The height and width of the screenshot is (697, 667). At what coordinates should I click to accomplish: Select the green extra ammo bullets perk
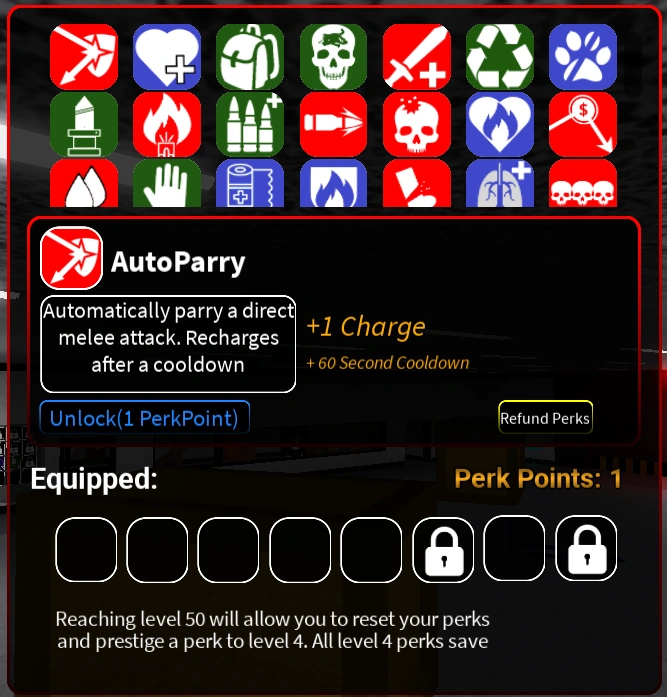click(250, 124)
